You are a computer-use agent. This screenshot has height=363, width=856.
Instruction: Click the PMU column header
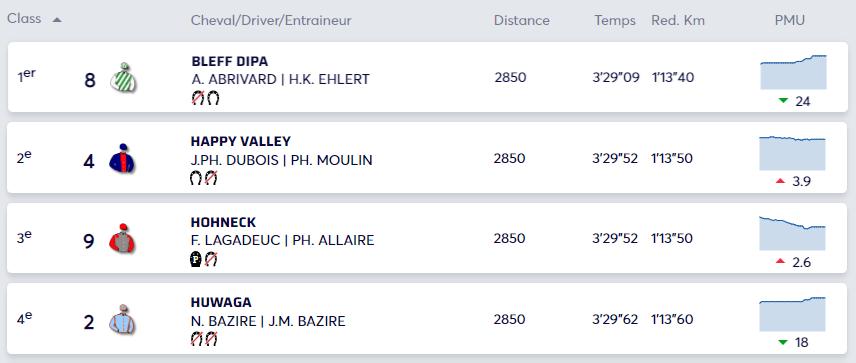coord(789,21)
